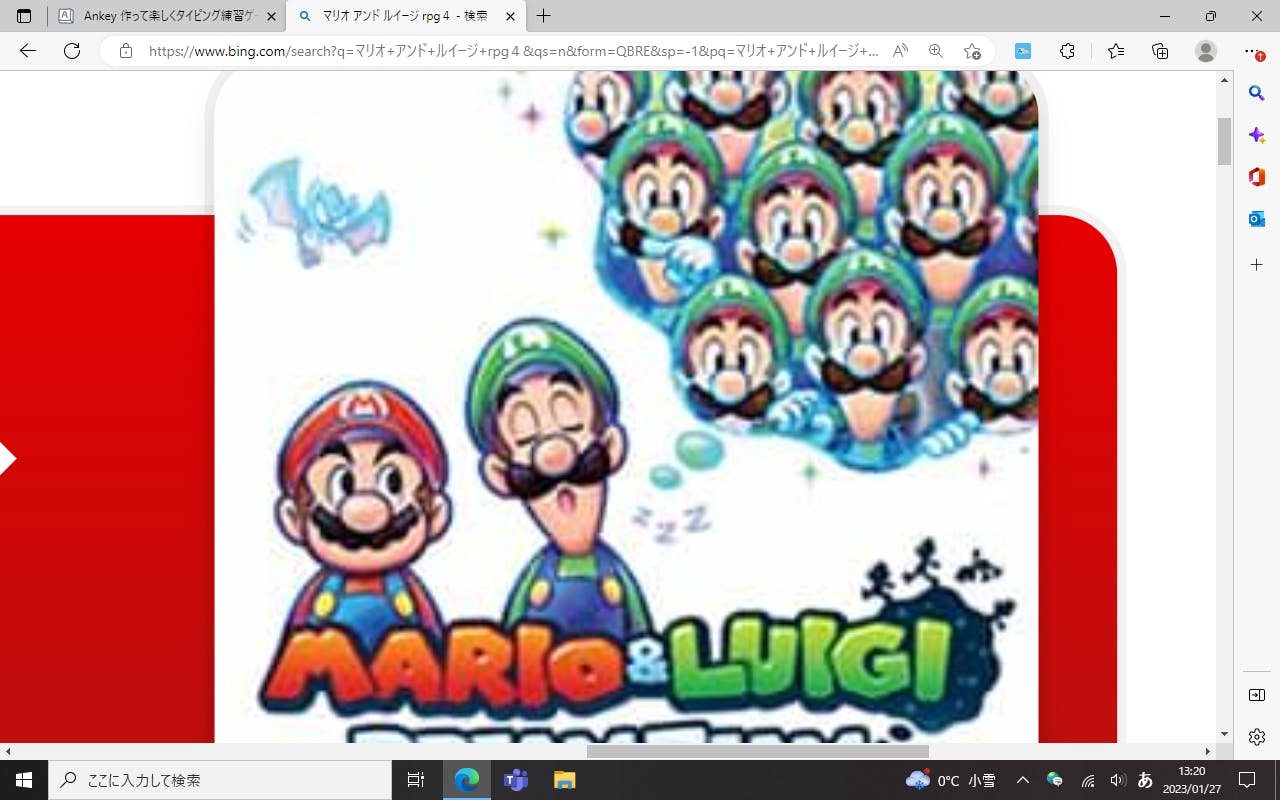This screenshot has height=800, width=1280.
Task: Hide the Edge sidebar with the collapse icon
Action: (x=1257, y=695)
